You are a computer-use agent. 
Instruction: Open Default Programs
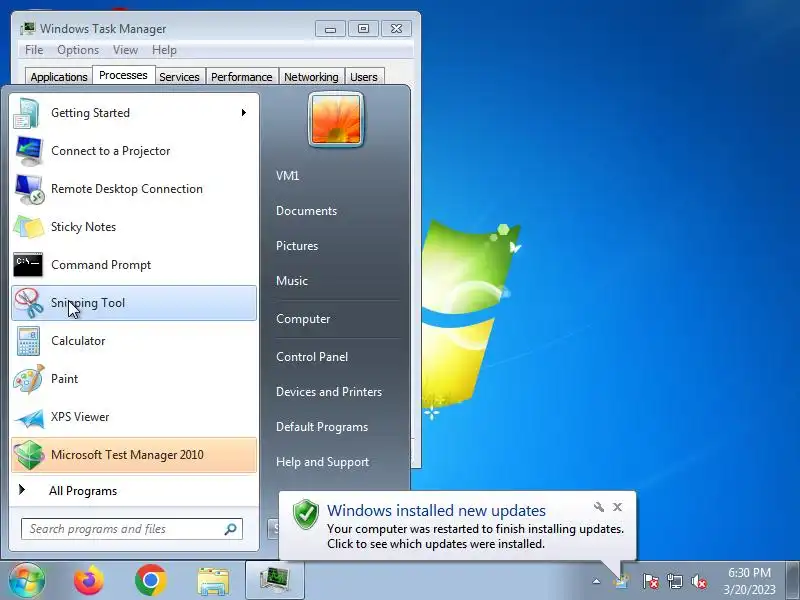(322, 427)
